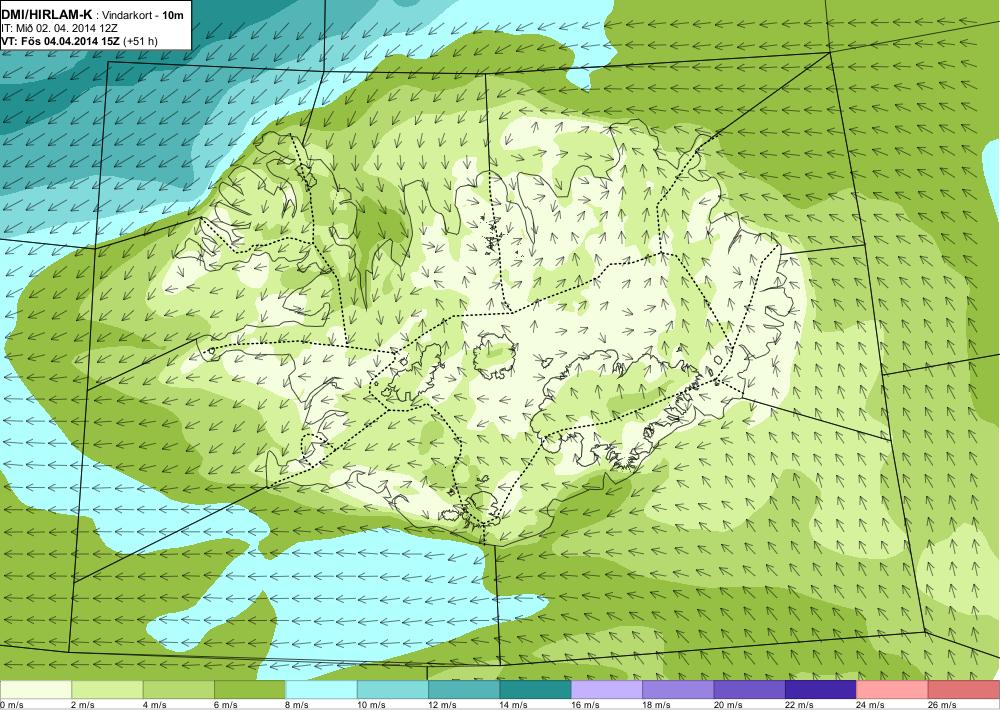Click the '22 m/s' legend label
The height and width of the screenshot is (710, 1000).
point(800,705)
